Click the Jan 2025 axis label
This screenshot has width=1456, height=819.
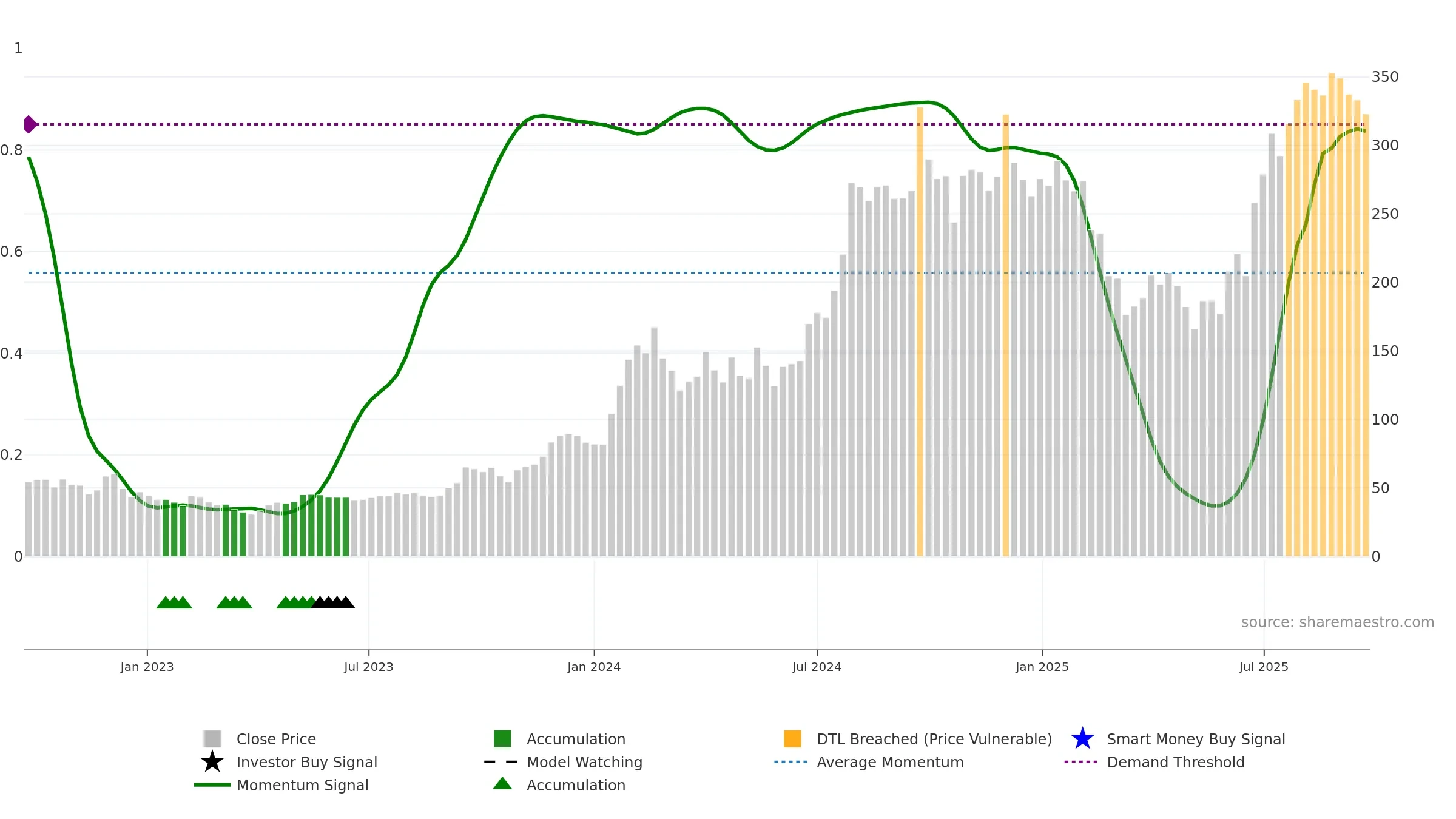pyautogui.click(x=1042, y=667)
